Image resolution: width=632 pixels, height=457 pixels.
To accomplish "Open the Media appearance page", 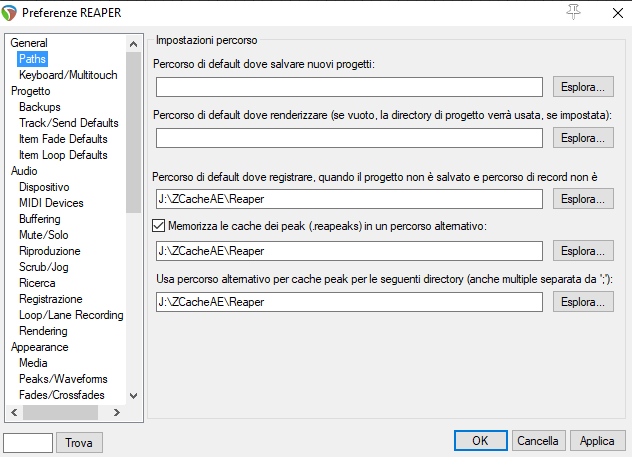I will [x=33, y=363].
